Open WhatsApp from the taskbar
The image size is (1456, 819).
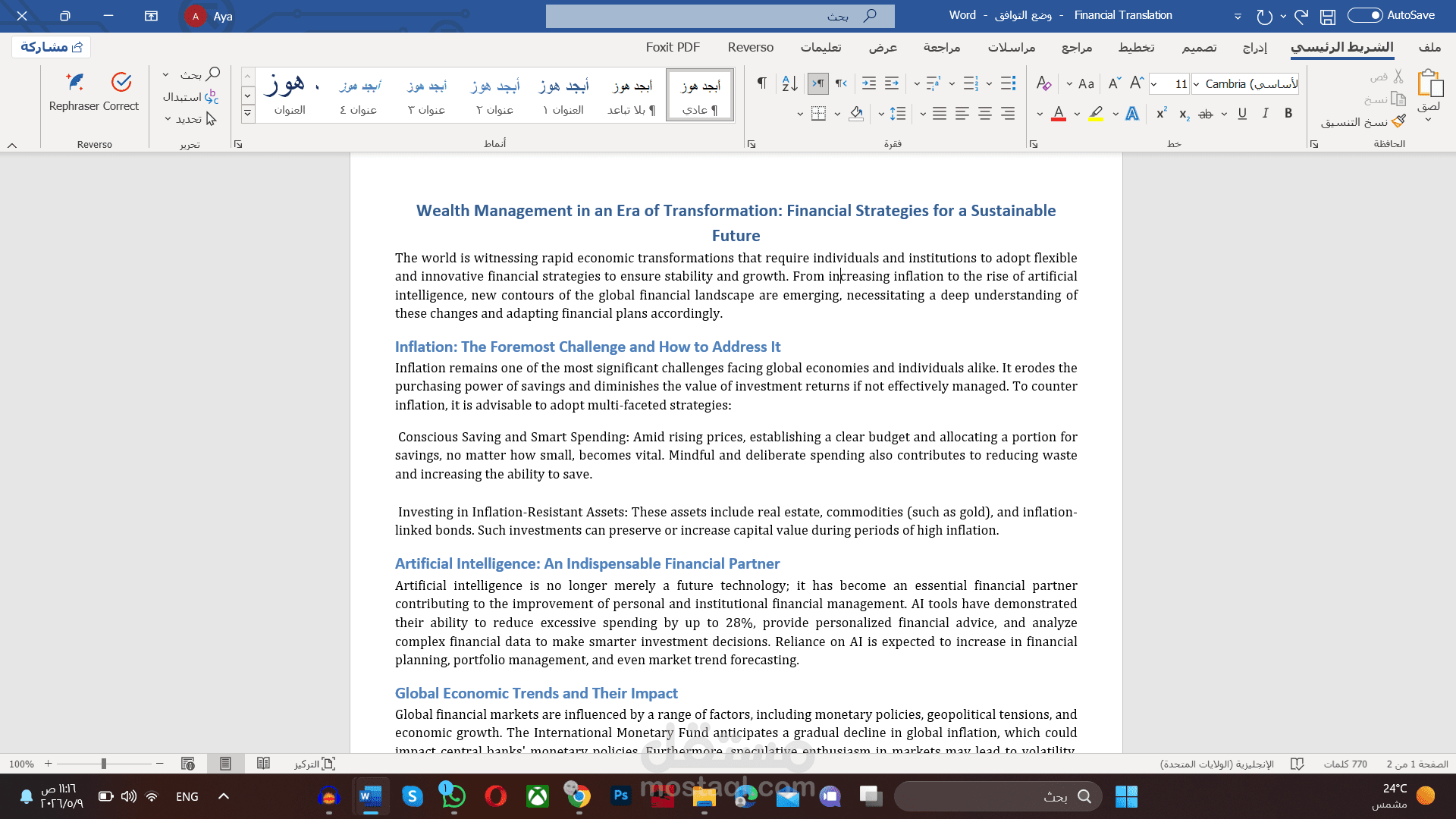pyautogui.click(x=453, y=796)
